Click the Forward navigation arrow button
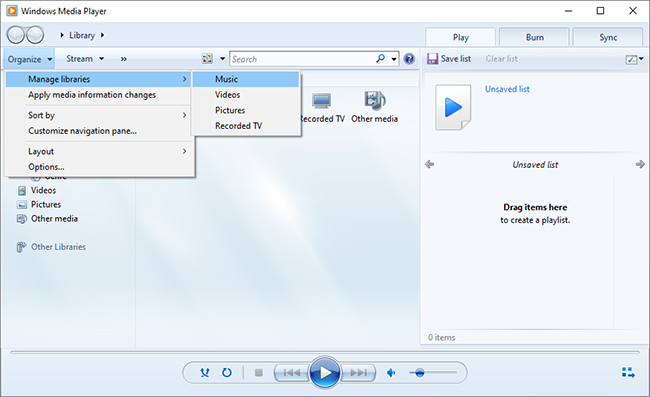650x397 pixels. (35, 35)
